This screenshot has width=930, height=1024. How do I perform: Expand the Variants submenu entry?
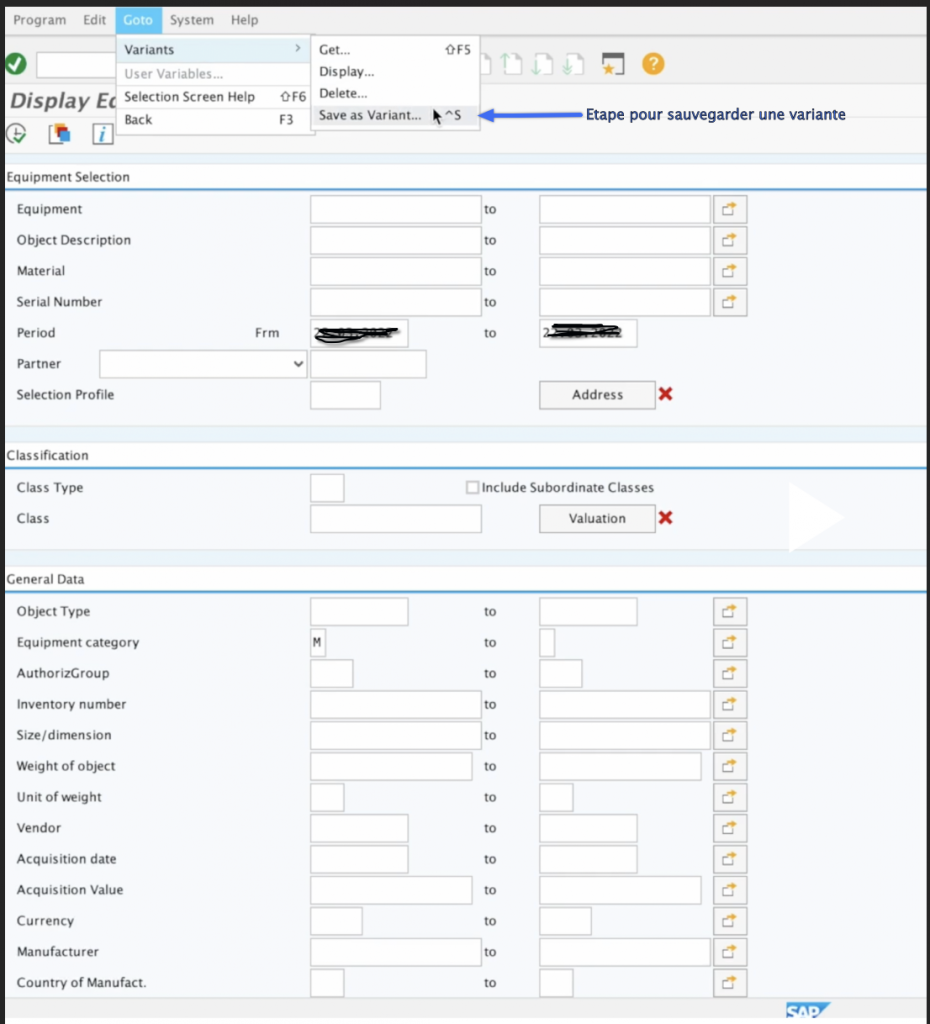(x=212, y=50)
